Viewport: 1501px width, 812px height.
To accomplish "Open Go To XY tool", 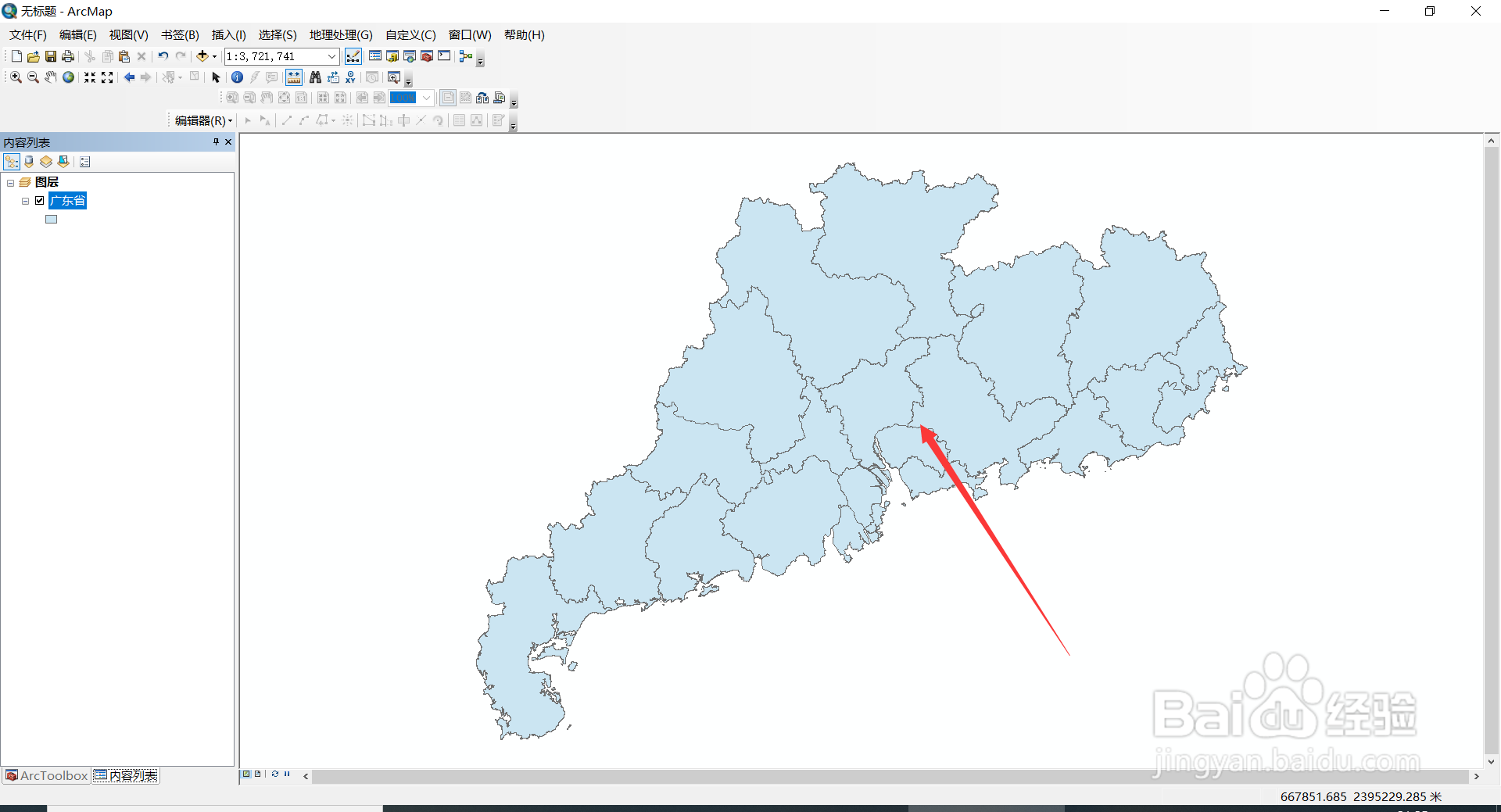I will tap(350, 77).
